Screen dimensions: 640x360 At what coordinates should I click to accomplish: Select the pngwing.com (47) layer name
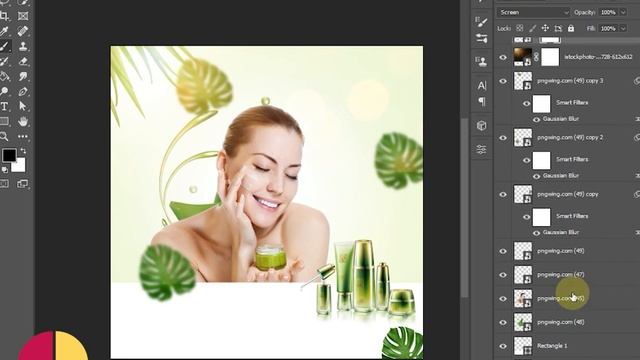pyautogui.click(x=561, y=275)
